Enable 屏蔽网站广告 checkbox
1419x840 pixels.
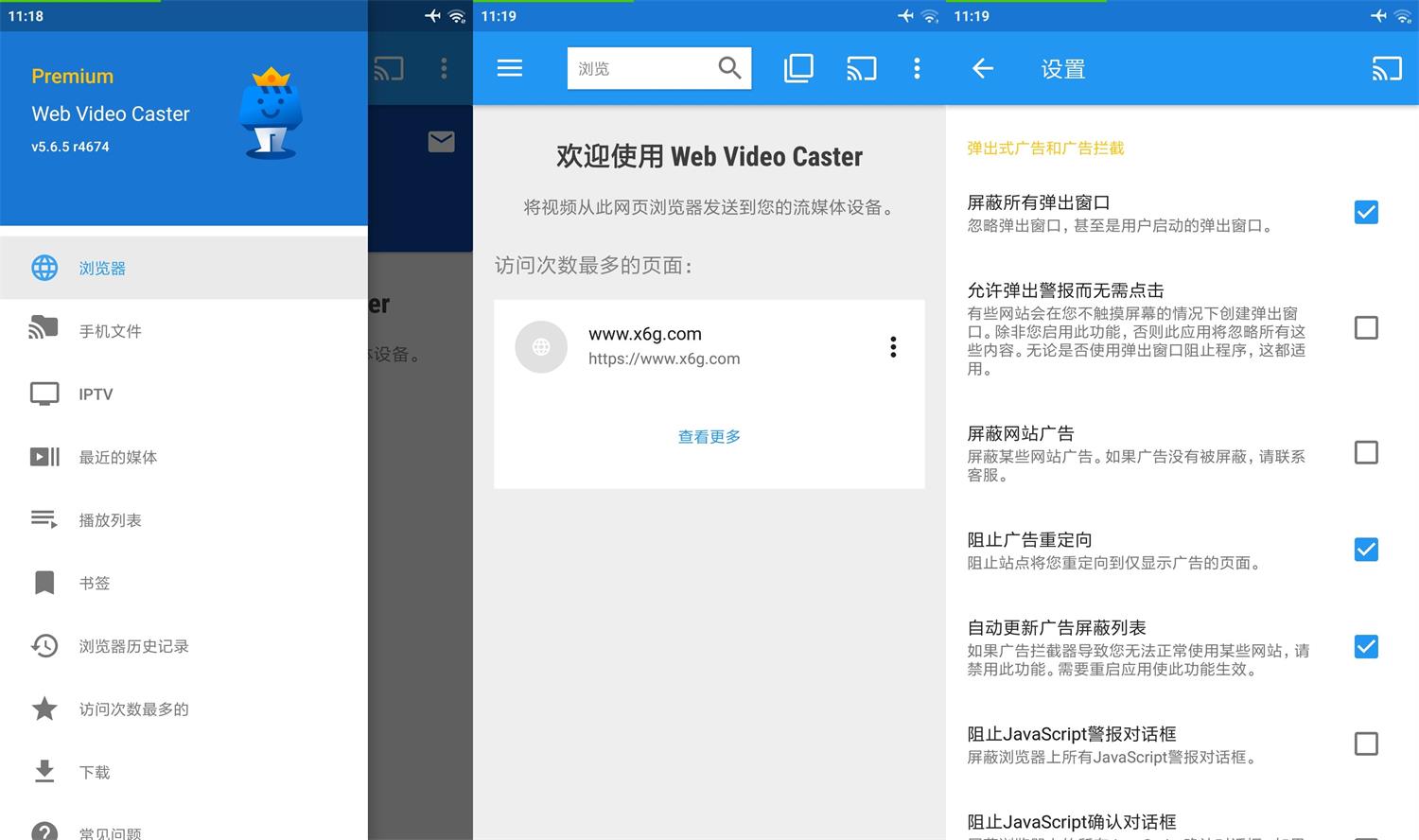click(1366, 452)
